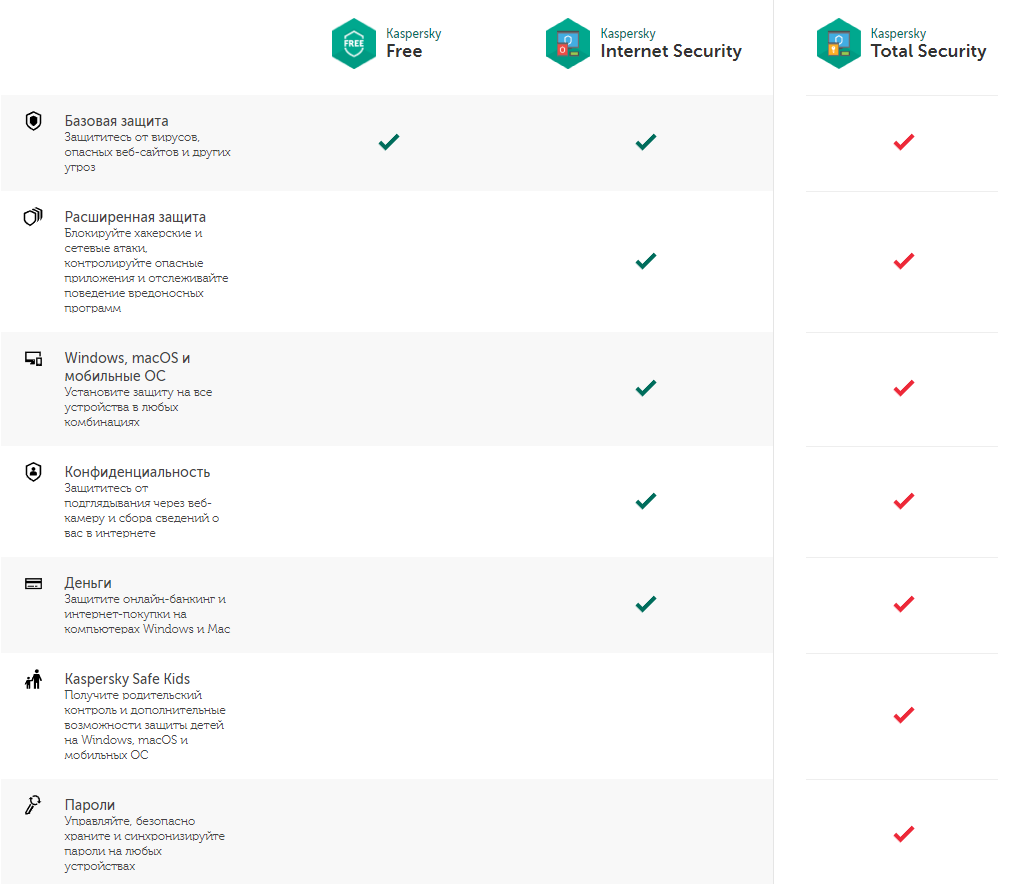The width and height of the screenshot is (1029, 884).
Task: Click the Расширенная защита feature heading
Action: 135,217
